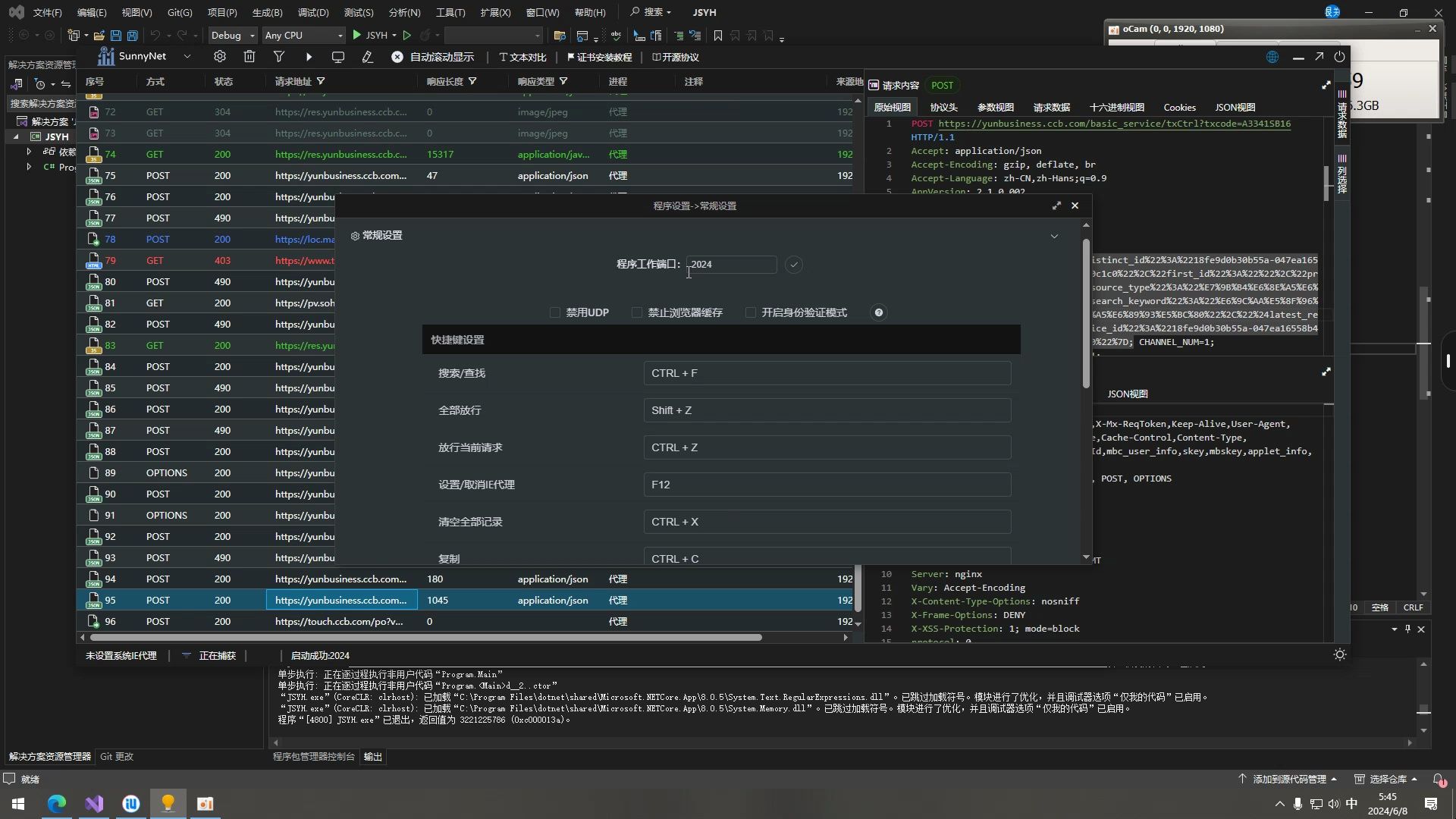Click the monitor screen icon in SunnyNet toolbar
The height and width of the screenshot is (819, 1456).
(338, 57)
